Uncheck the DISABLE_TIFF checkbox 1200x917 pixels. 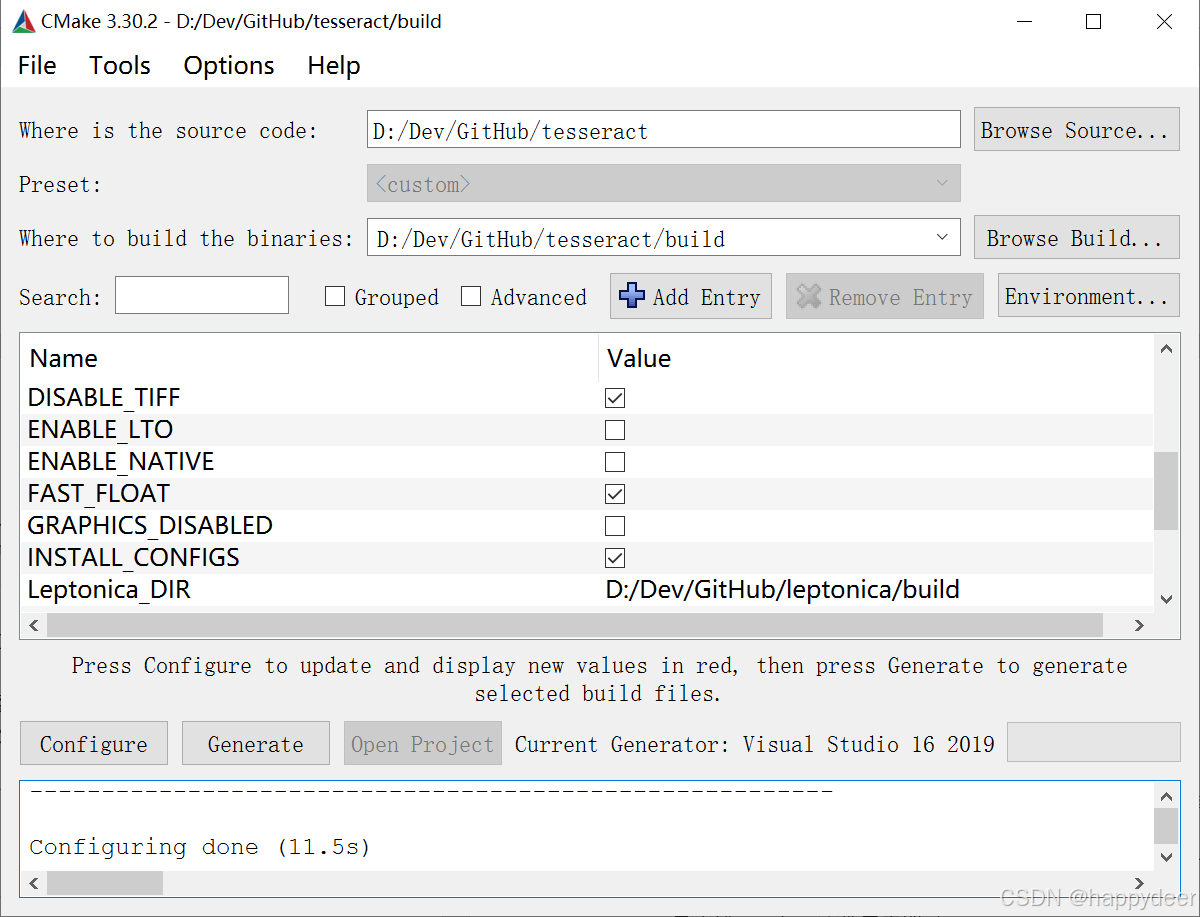pos(615,398)
